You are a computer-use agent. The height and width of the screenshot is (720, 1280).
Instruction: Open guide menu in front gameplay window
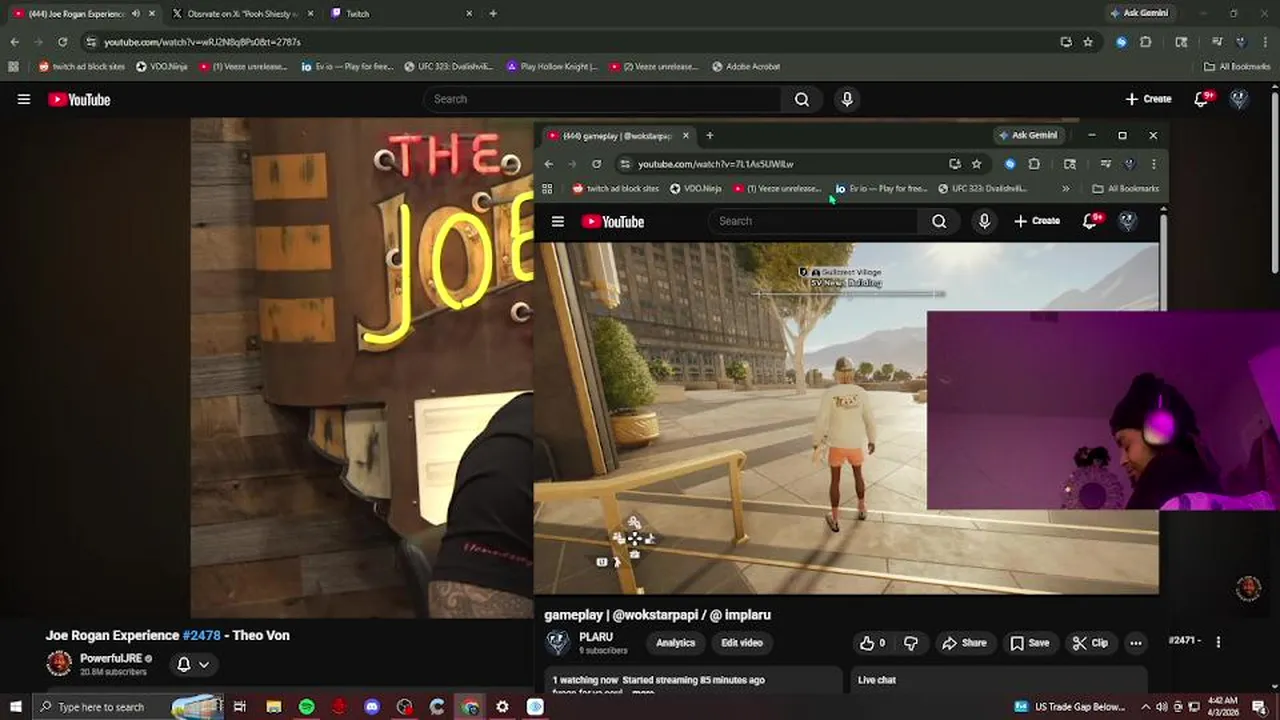point(558,222)
